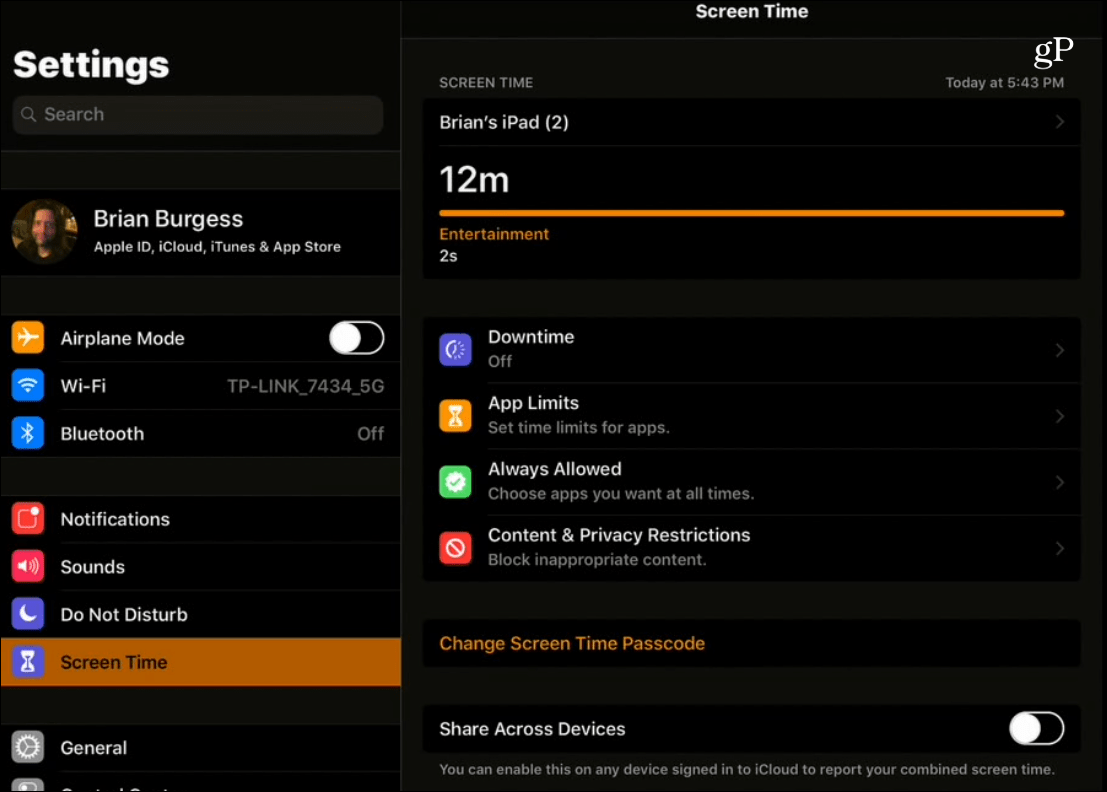Click the Today at 5:43 PM timestamp
Image resolution: width=1107 pixels, height=792 pixels.
pos(1005,83)
